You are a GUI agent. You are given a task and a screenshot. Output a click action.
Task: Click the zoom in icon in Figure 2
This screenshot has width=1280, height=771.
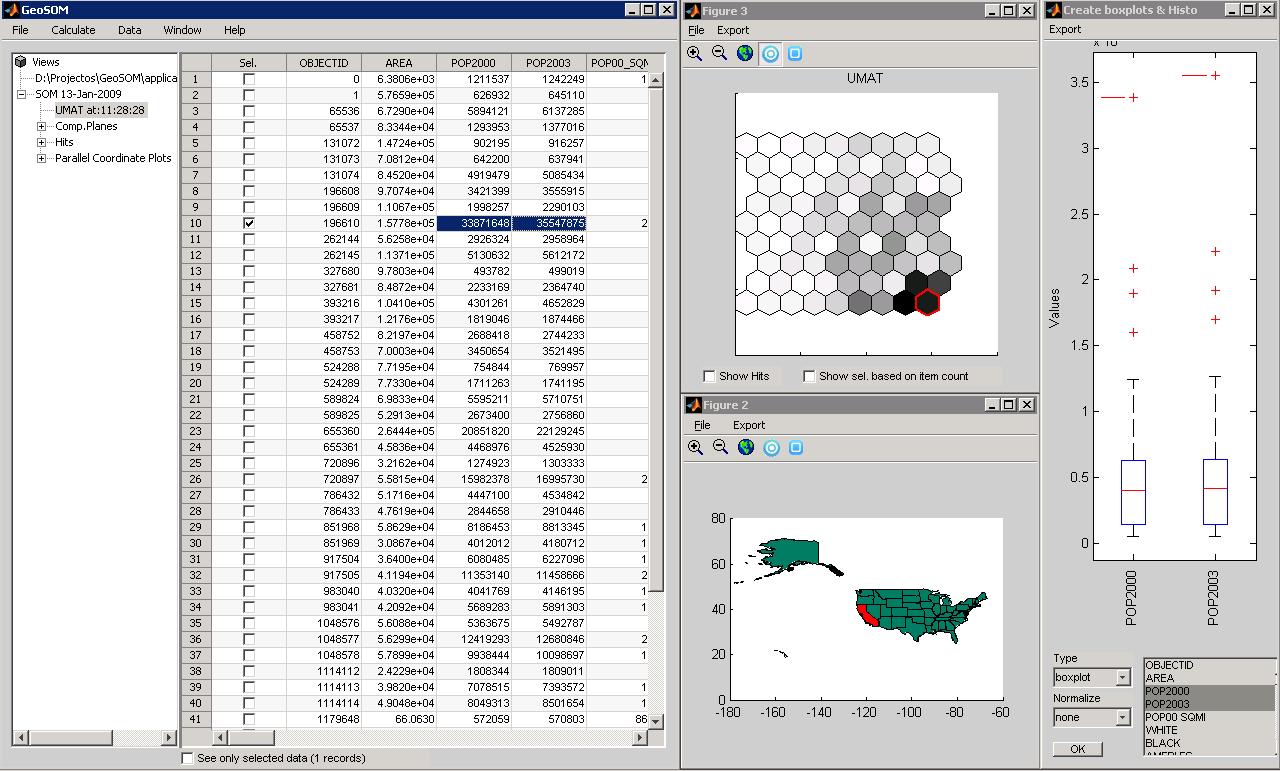[696, 448]
